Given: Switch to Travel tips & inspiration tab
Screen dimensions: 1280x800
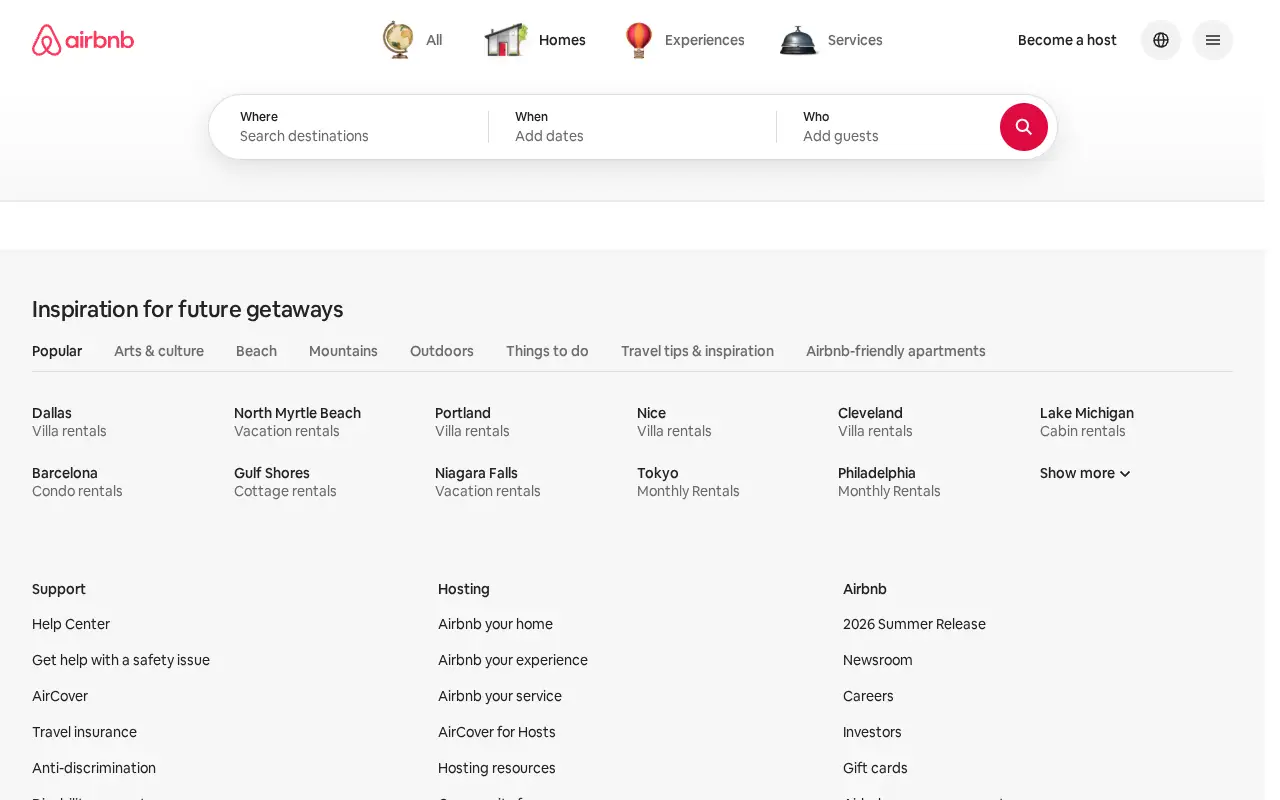Looking at the screenshot, I should (x=697, y=351).
